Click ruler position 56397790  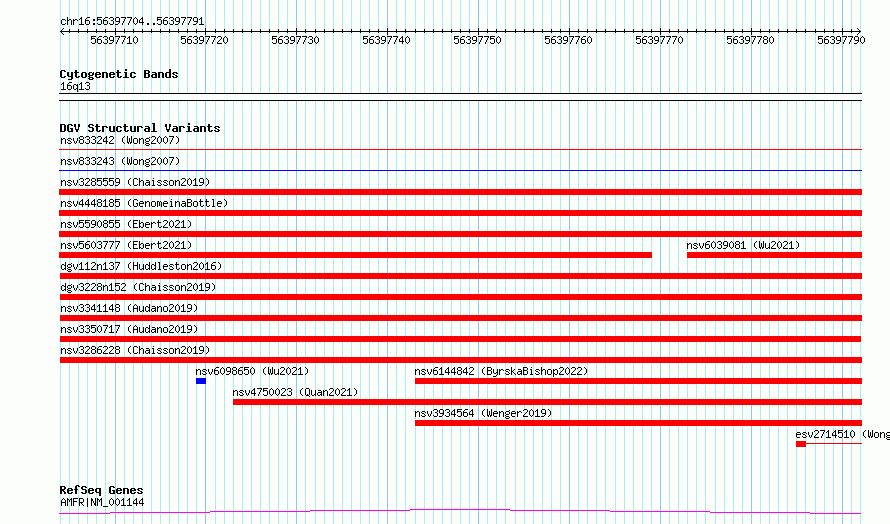(x=841, y=40)
